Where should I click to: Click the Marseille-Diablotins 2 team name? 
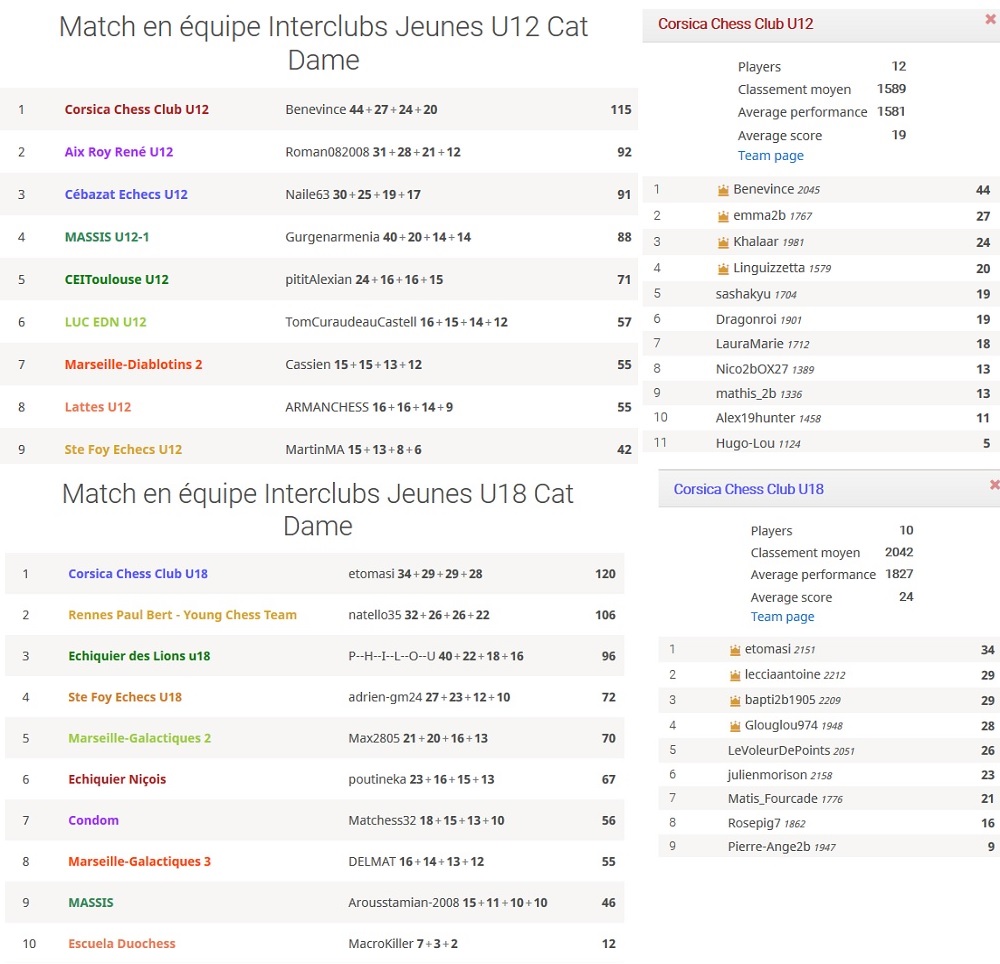pos(133,365)
